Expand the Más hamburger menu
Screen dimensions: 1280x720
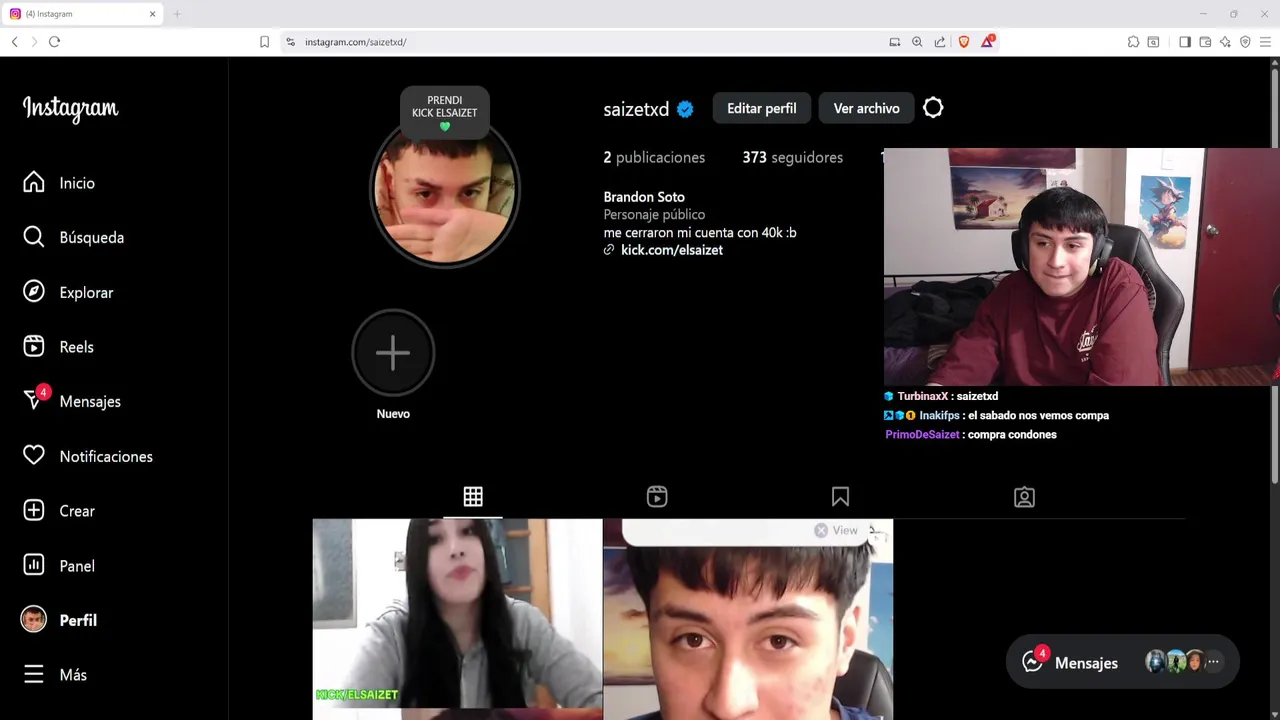[55, 675]
